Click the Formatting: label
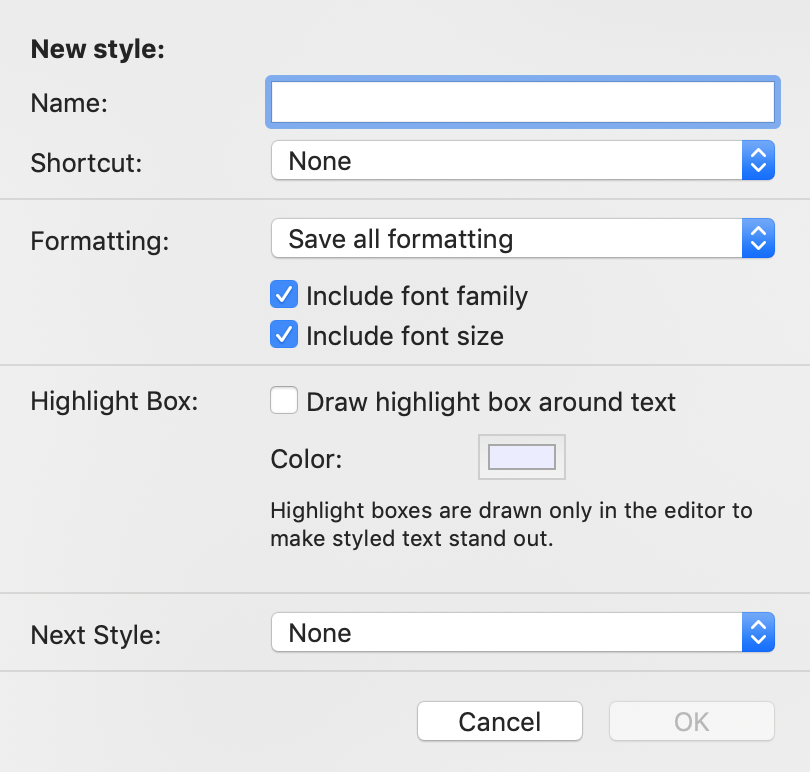Screen dimensions: 810x772 [100, 241]
